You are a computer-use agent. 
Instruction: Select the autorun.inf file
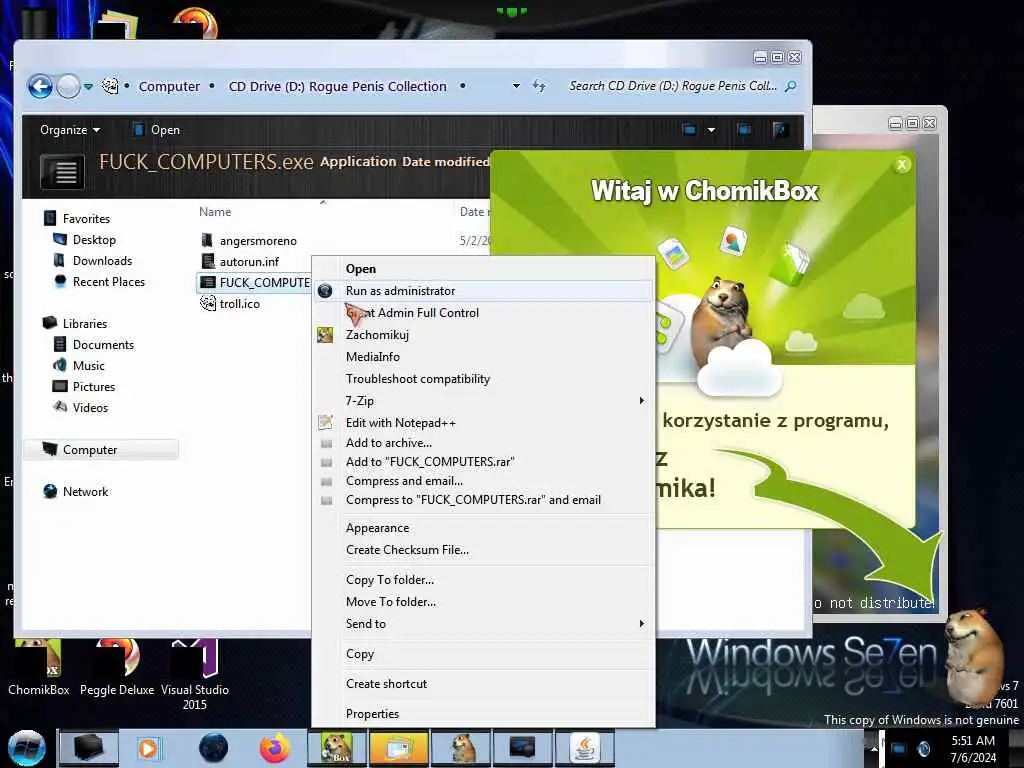(249, 262)
